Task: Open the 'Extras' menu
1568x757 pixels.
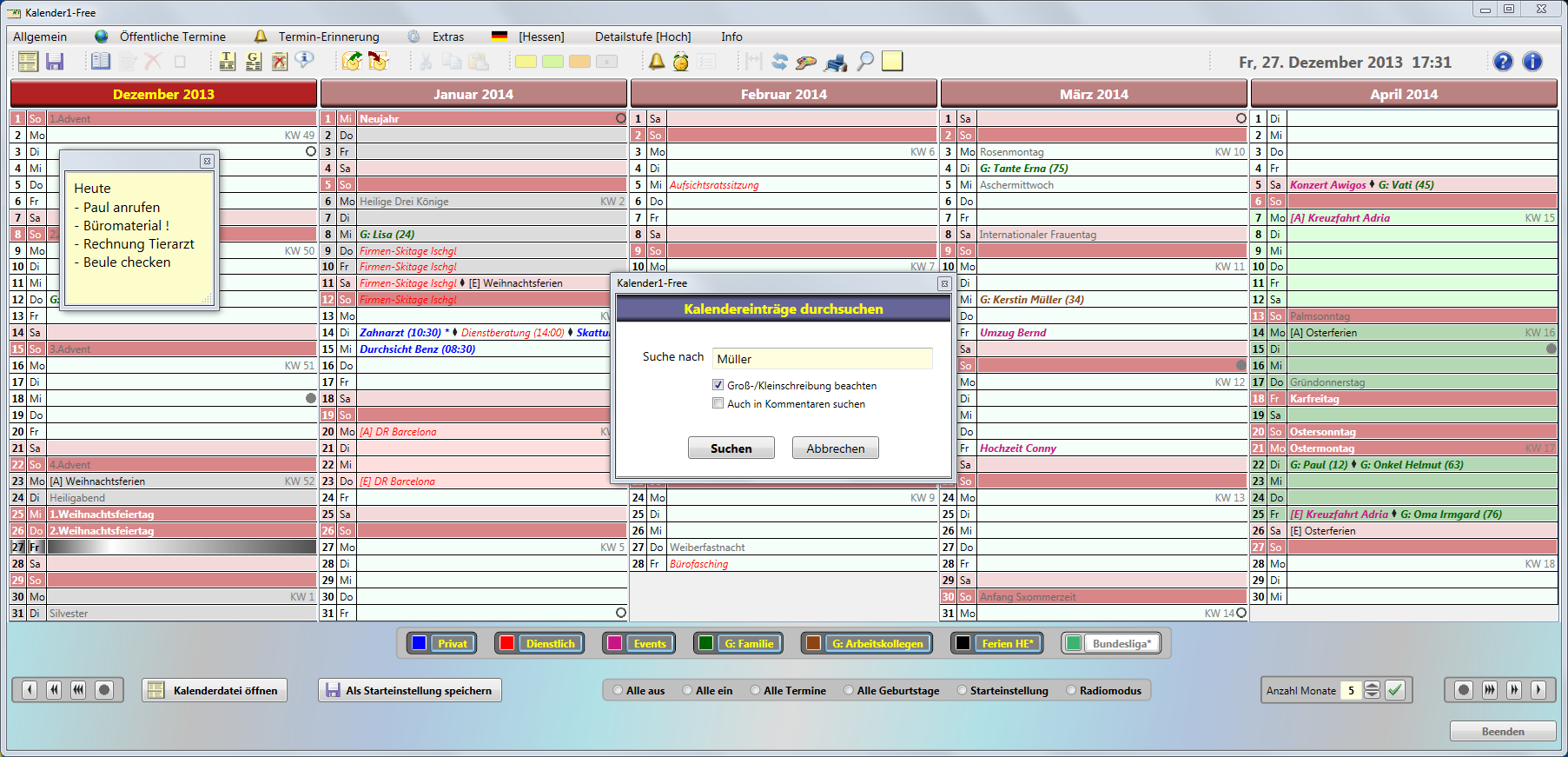Action: click(448, 37)
